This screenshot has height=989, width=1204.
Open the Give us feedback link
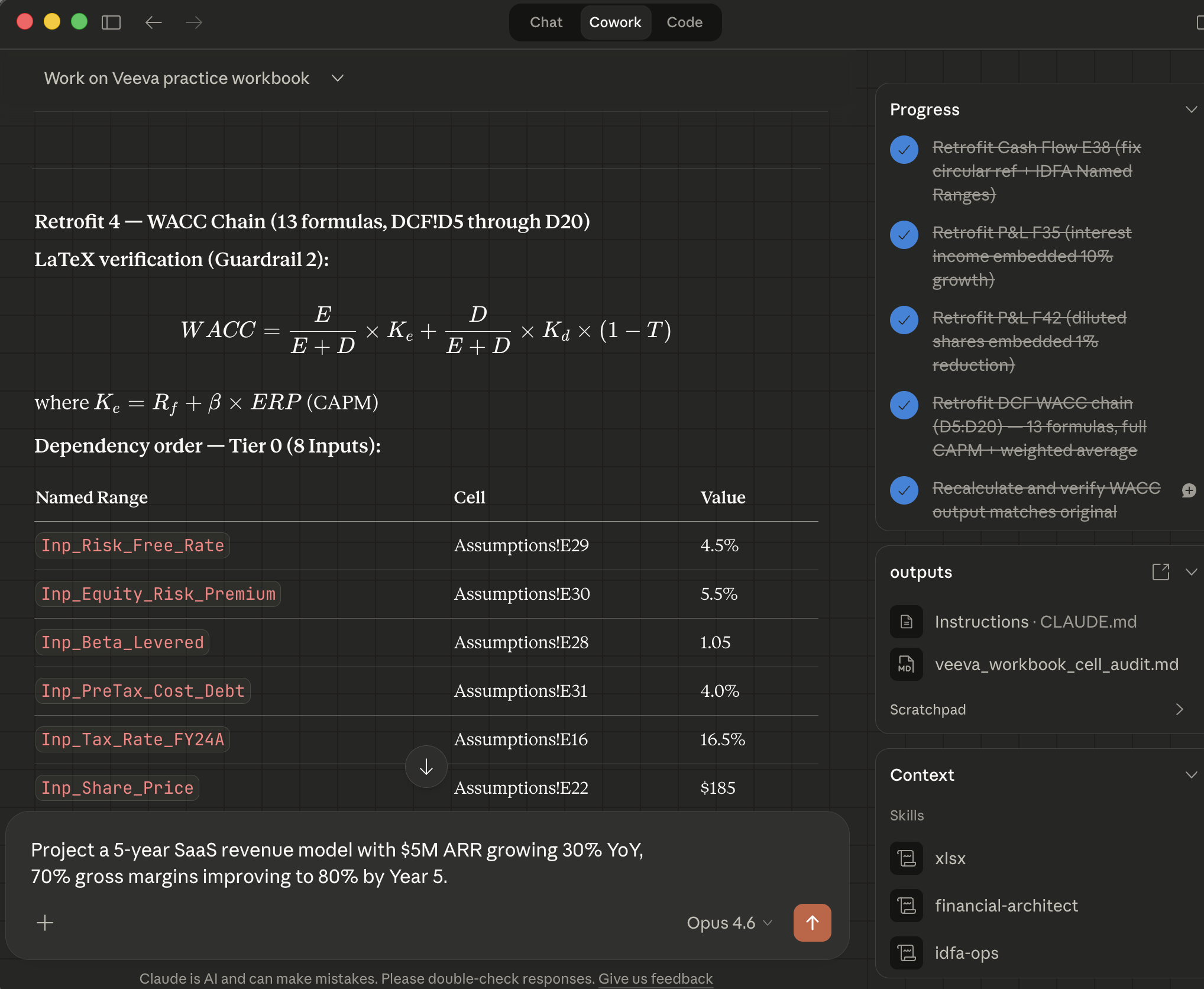coord(655,978)
